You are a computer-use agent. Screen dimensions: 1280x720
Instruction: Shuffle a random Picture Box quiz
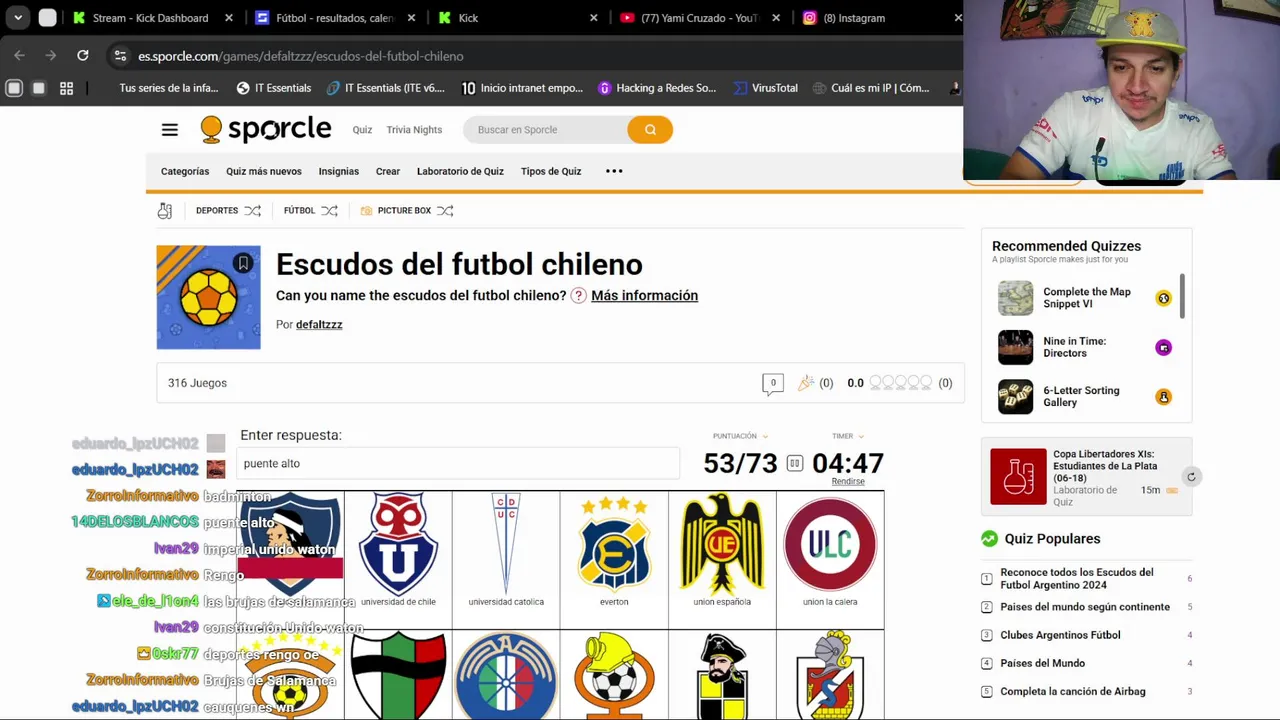tap(445, 210)
